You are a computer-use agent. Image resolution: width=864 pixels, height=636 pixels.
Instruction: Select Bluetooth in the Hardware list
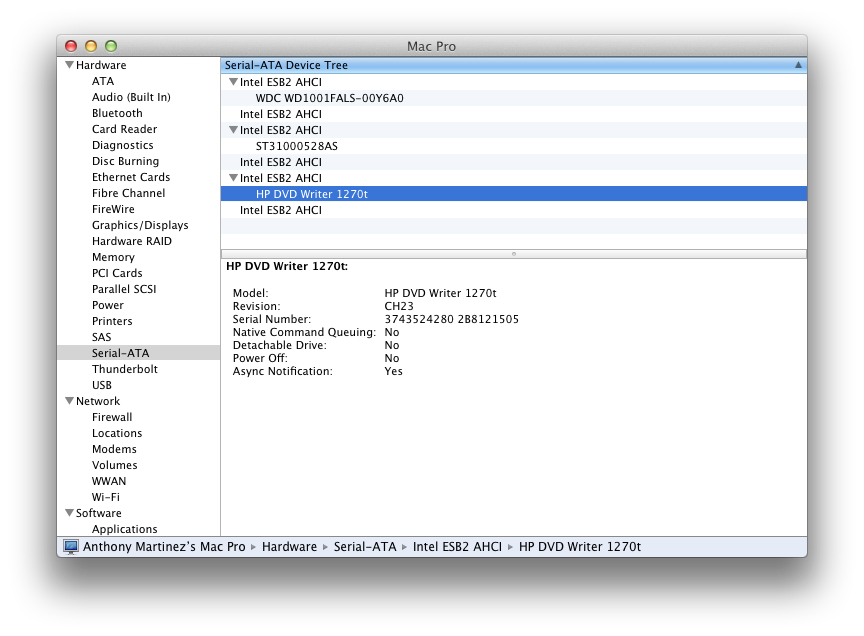click(117, 113)
